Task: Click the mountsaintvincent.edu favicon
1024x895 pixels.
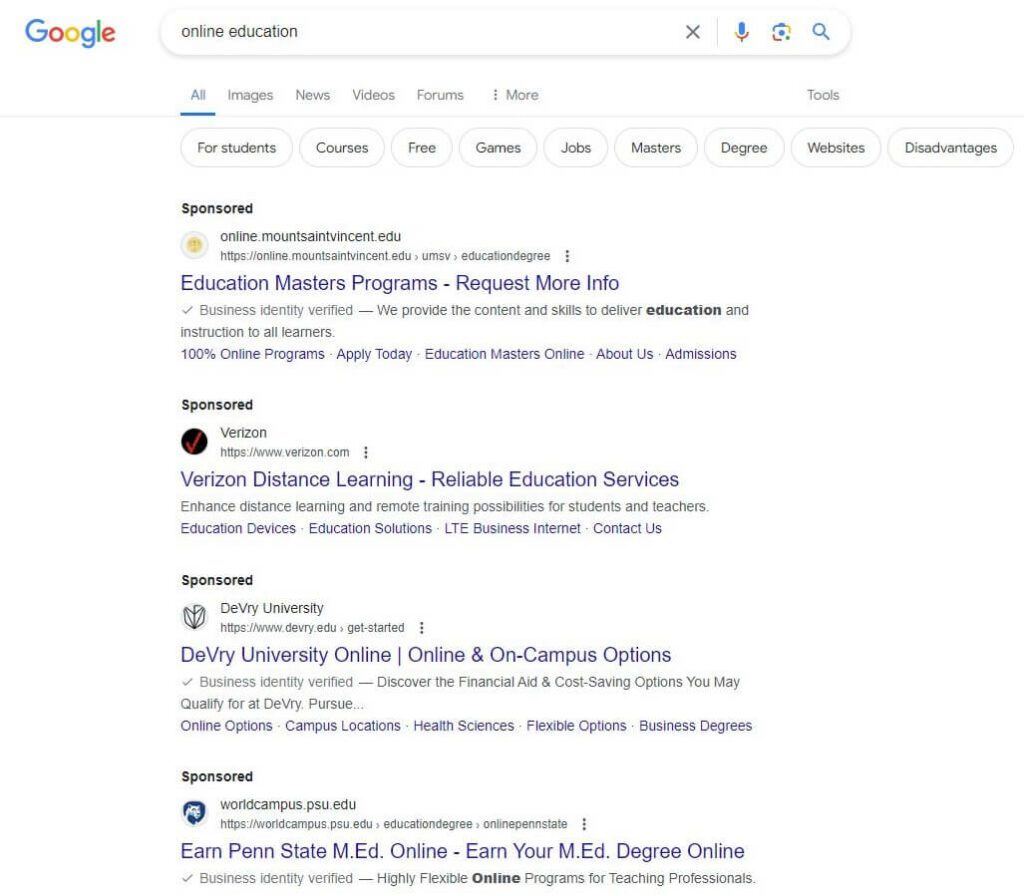Action: pyautogui.click(x=194, y=245)
